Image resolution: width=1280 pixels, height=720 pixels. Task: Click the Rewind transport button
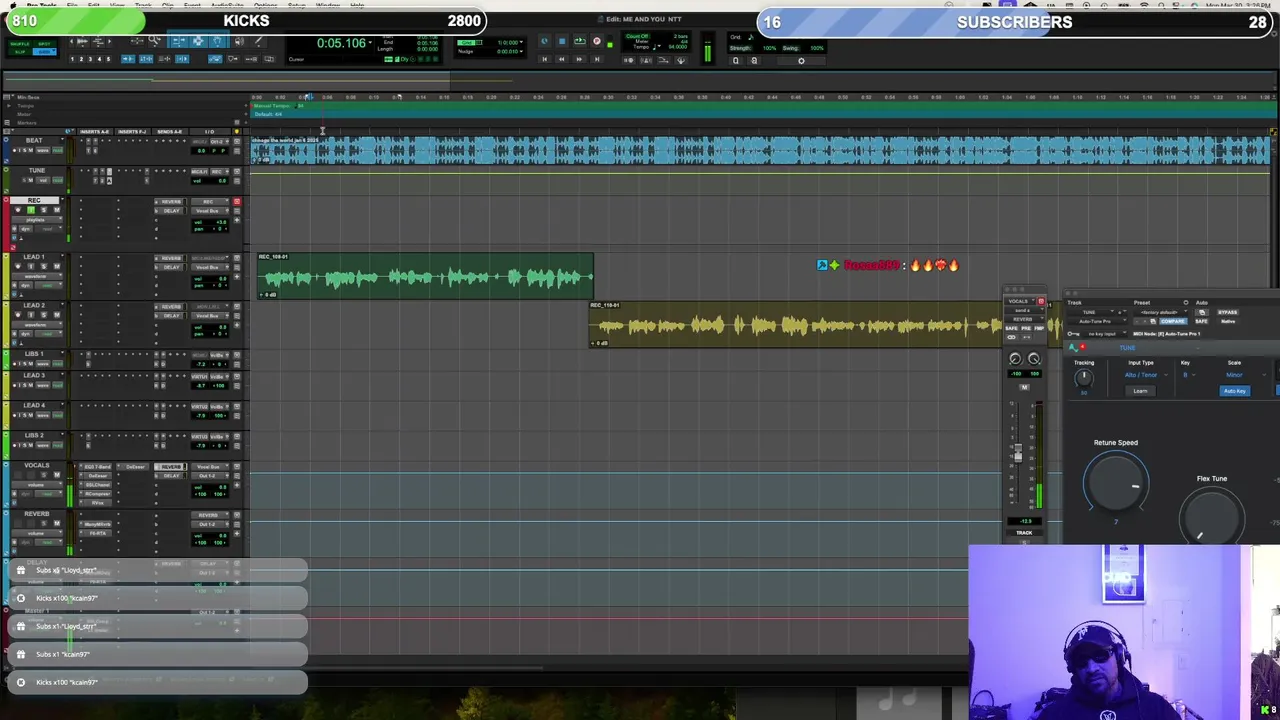(x=561, y=59)
